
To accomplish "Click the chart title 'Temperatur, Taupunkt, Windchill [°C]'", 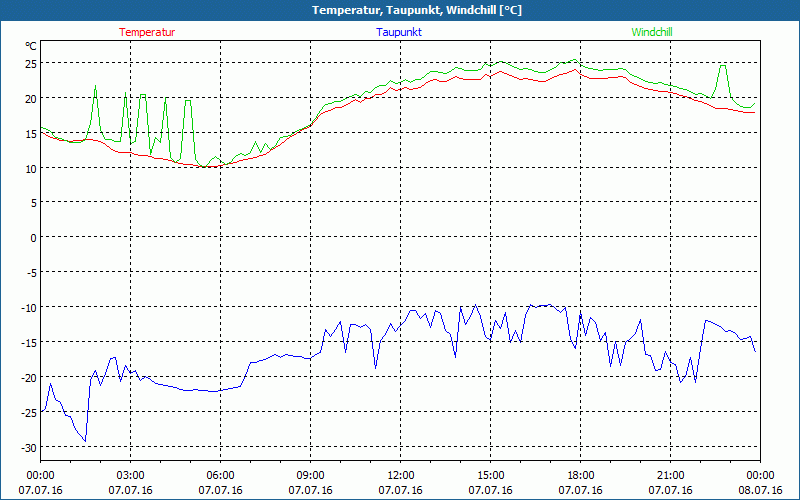I will [x=417, y=10].
